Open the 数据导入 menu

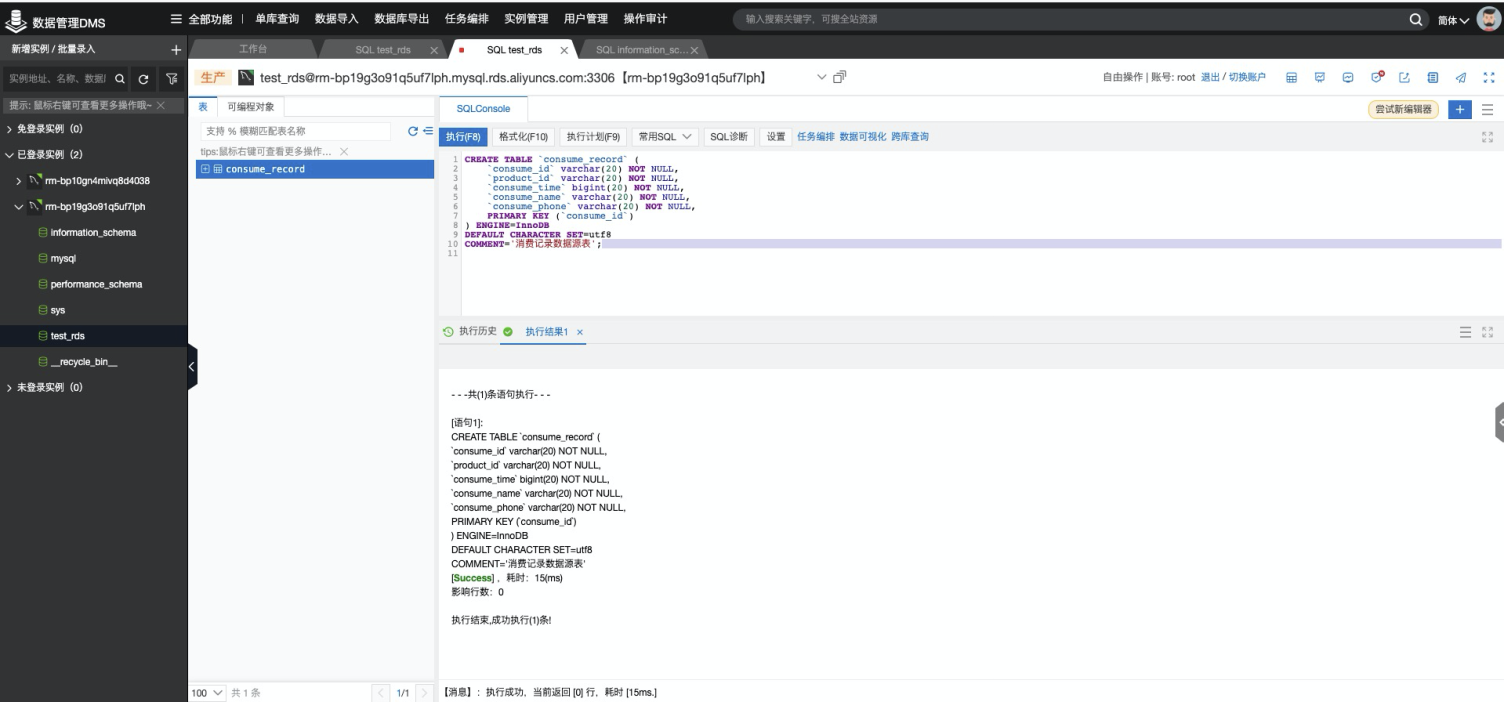point(337,19)
